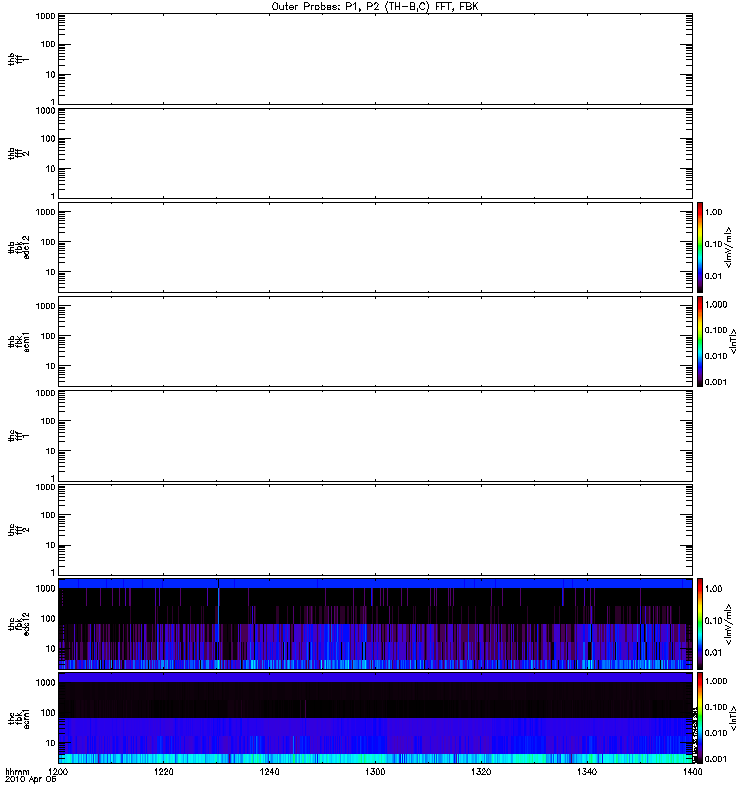750x800 pixels.
Task: Click the '1300' time axis label
Action: click(x=375, y=772)
